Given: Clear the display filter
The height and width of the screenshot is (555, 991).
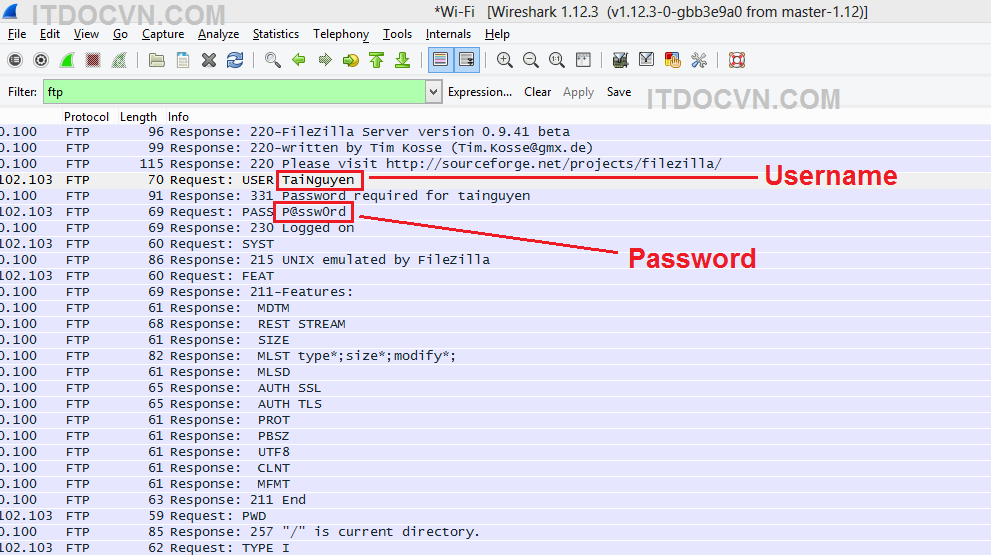Looking at the screenshot, I should tap(537, 92).
